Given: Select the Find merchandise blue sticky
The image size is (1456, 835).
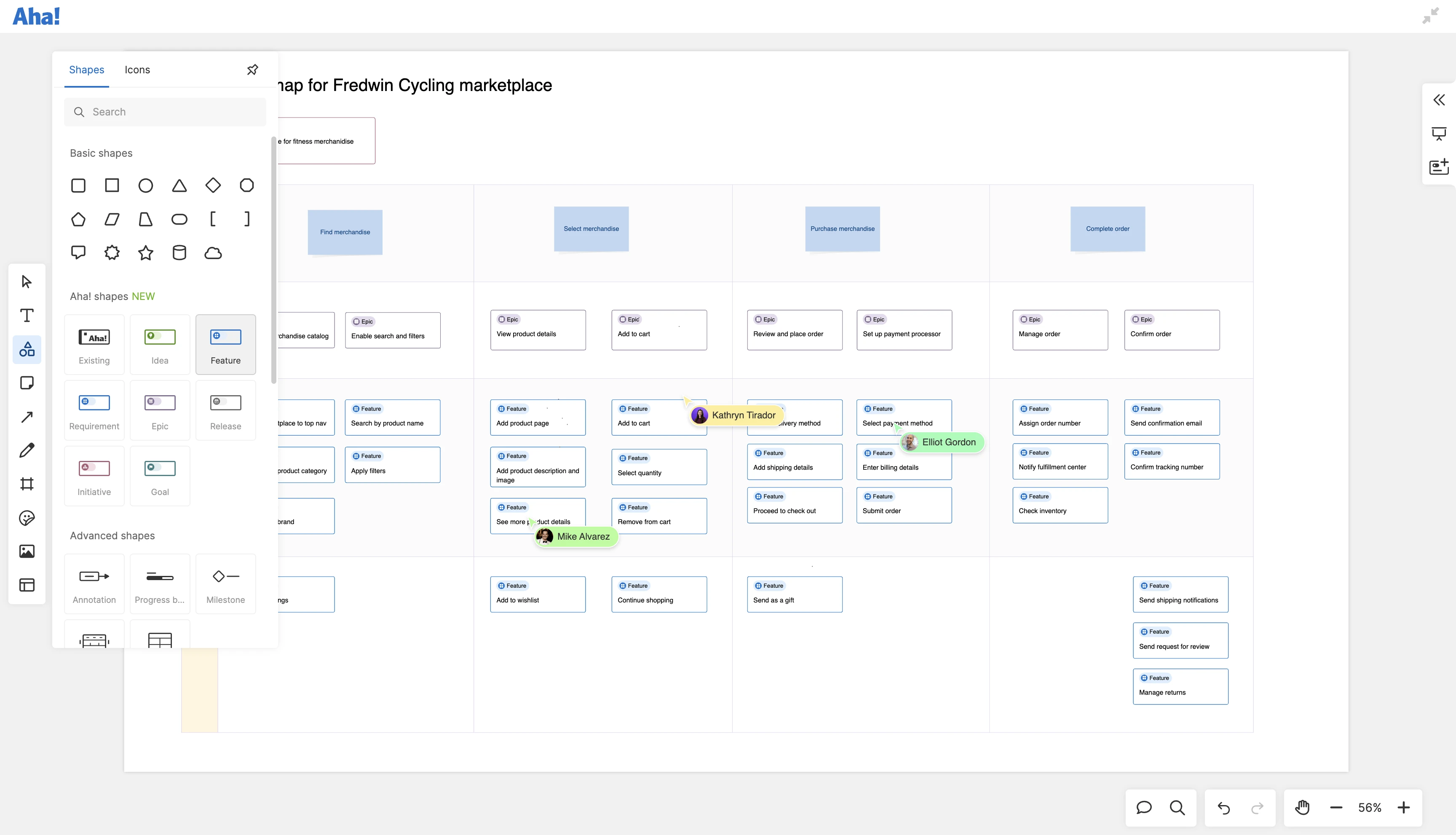Looking at the screenshot, I should tap(345, 232).
